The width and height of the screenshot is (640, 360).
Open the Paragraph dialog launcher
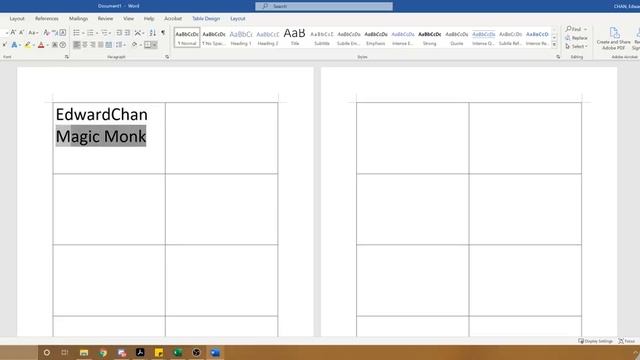click(x=167, y=57)
